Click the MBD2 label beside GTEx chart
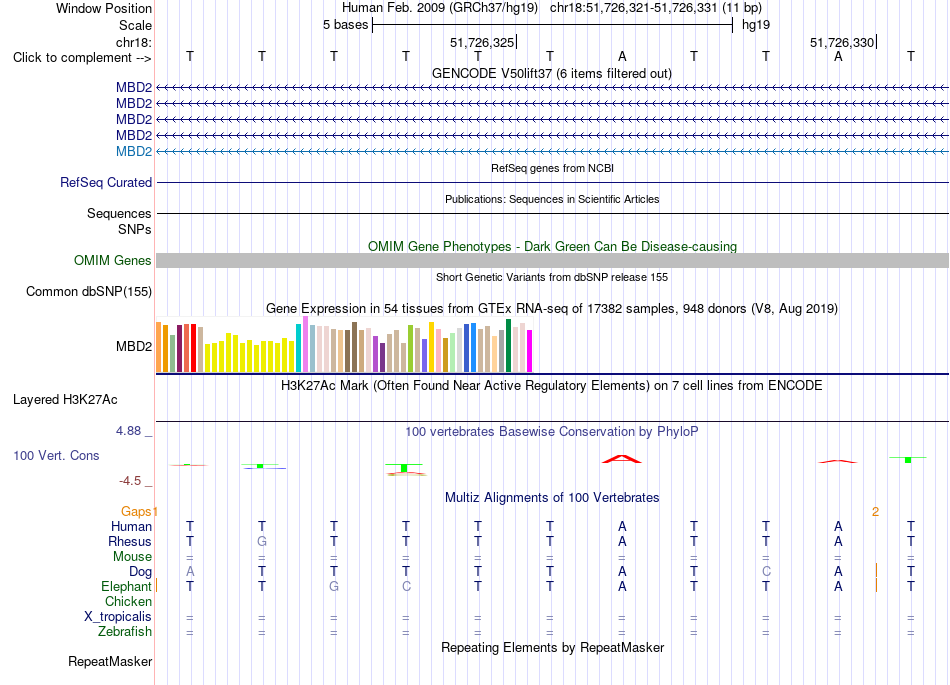 click(134, 346)
